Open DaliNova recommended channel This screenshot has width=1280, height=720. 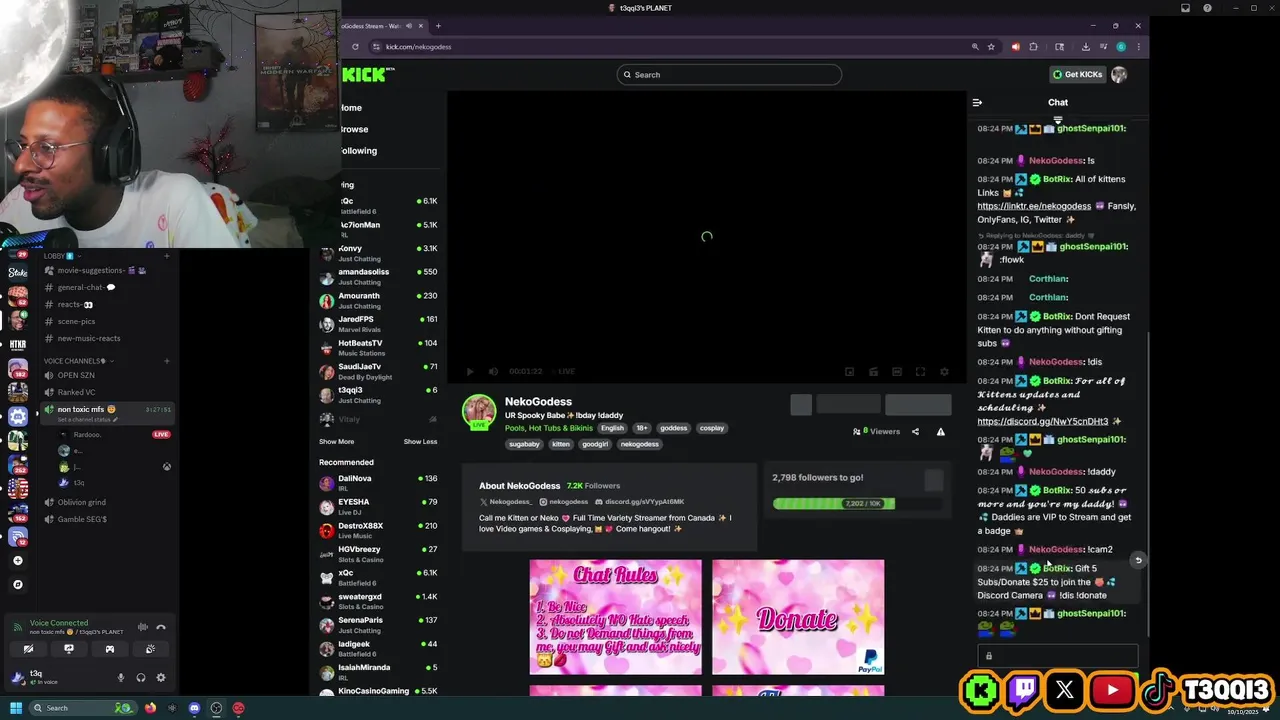click(378, 483)
